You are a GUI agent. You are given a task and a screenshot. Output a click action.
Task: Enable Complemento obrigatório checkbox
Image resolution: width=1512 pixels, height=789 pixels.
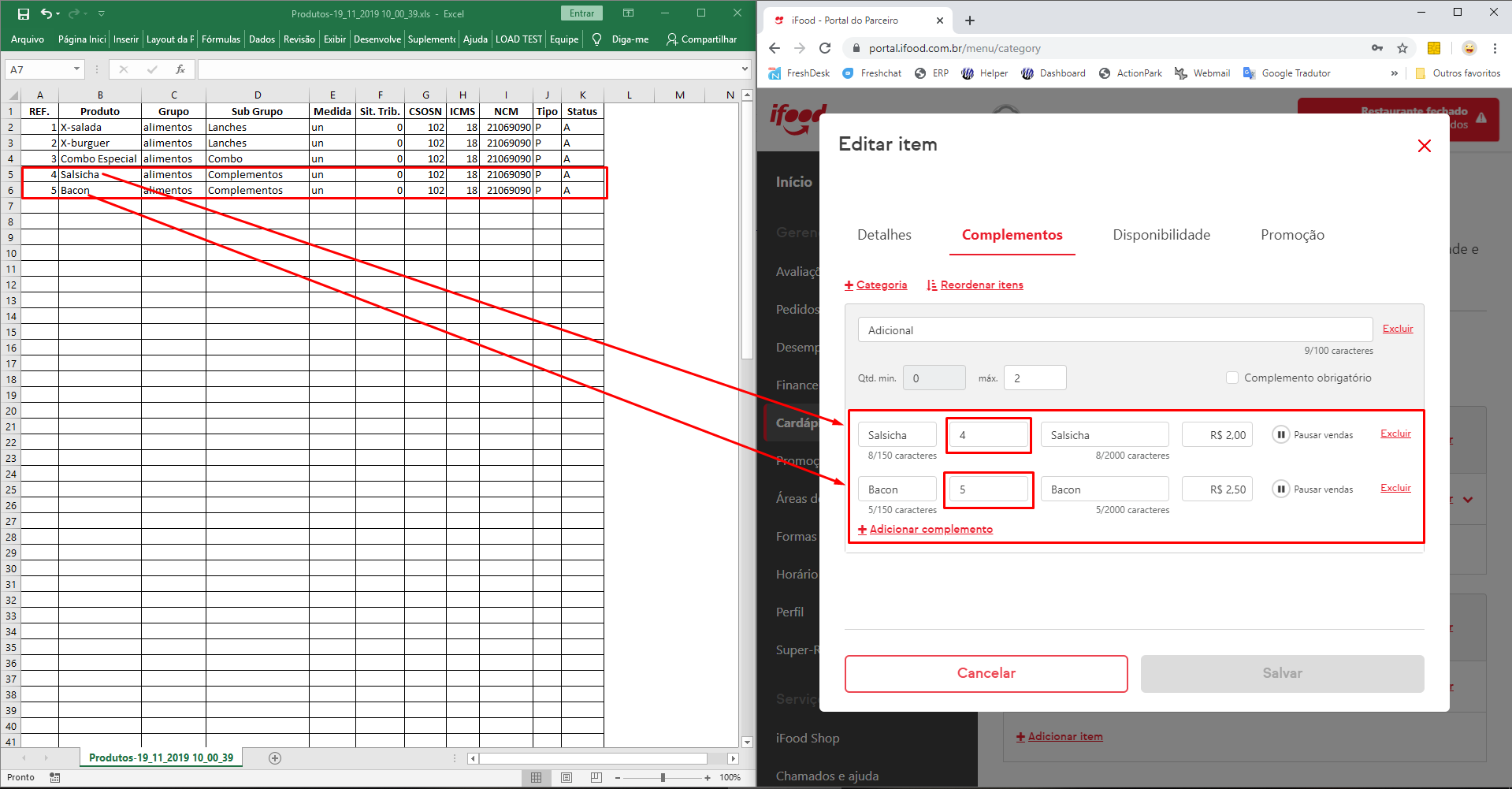[1232, 378]
